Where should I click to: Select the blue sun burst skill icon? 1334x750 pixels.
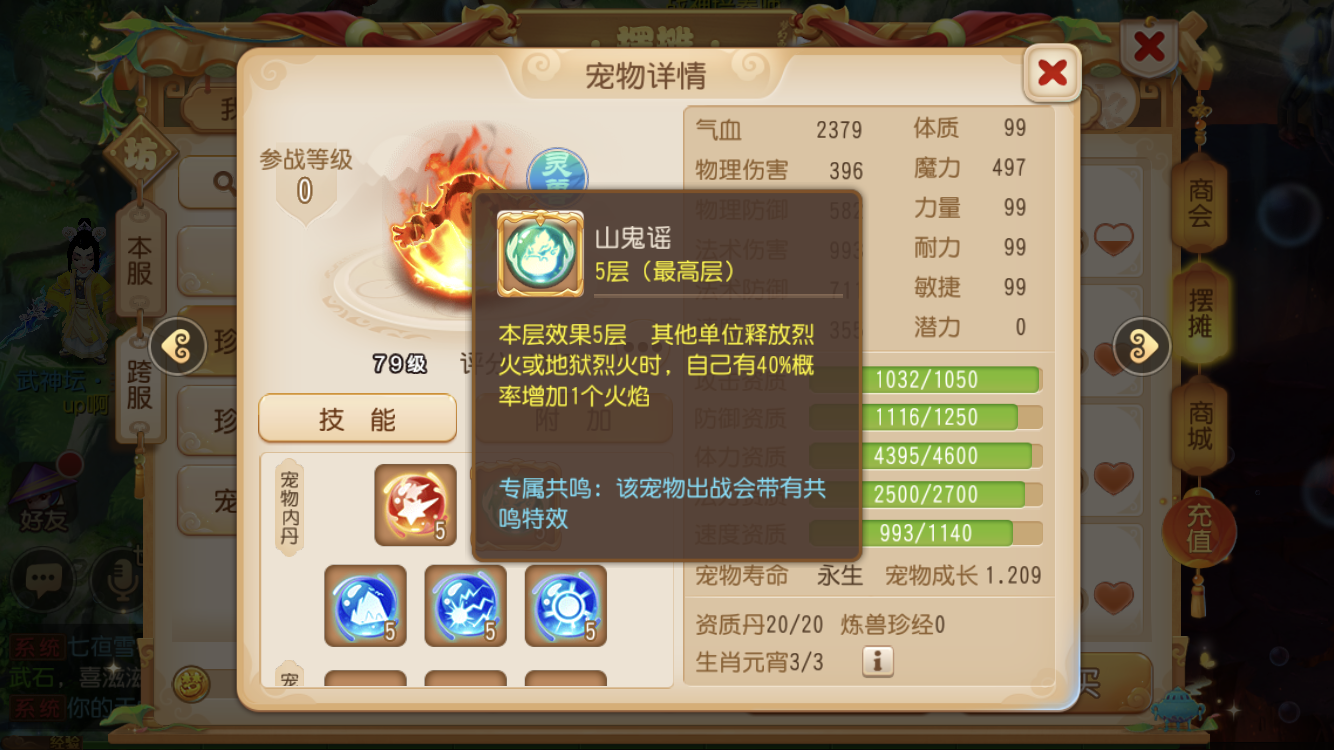click(565, 606)
